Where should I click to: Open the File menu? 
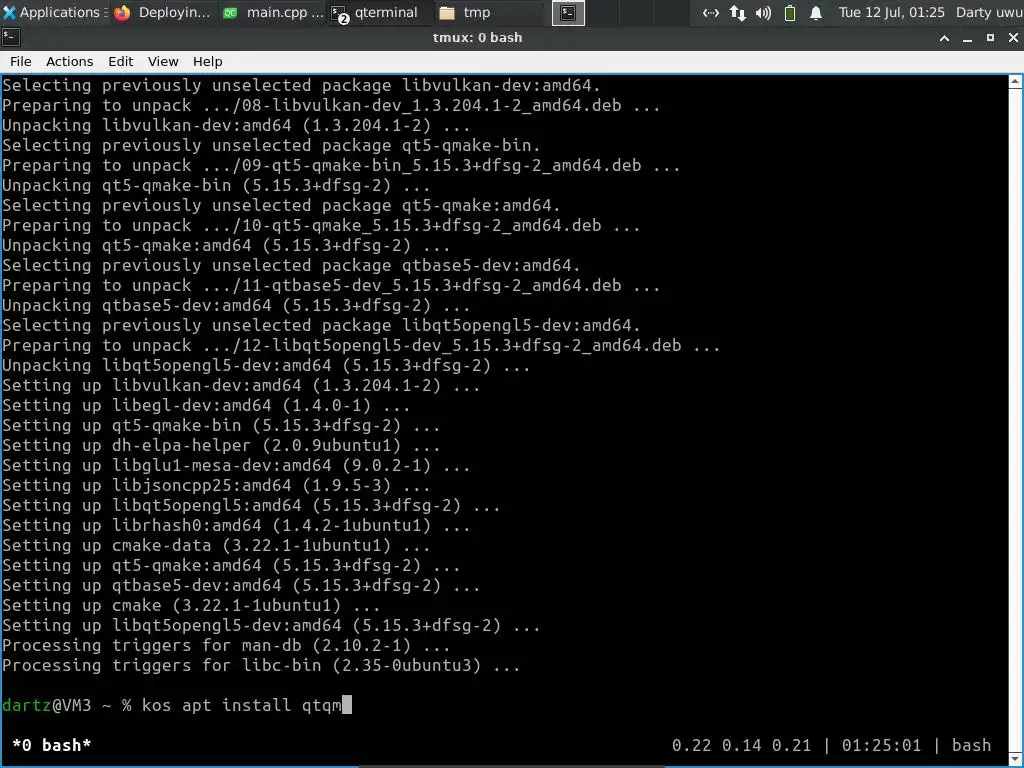click(x=21, y=61)
